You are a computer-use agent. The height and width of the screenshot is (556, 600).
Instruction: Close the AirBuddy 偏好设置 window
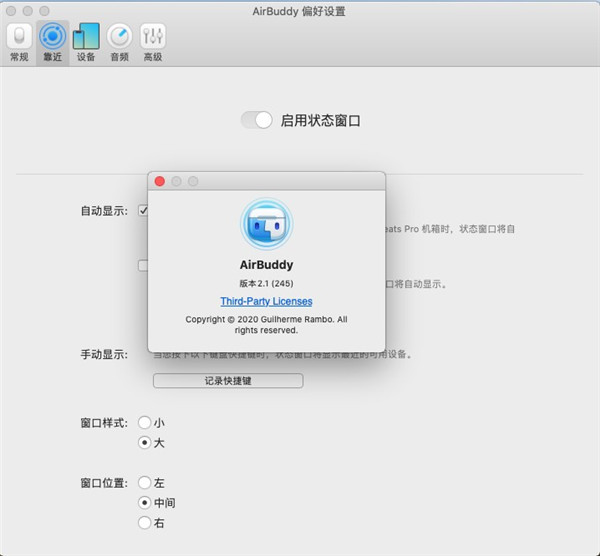[x=13, y=10]
